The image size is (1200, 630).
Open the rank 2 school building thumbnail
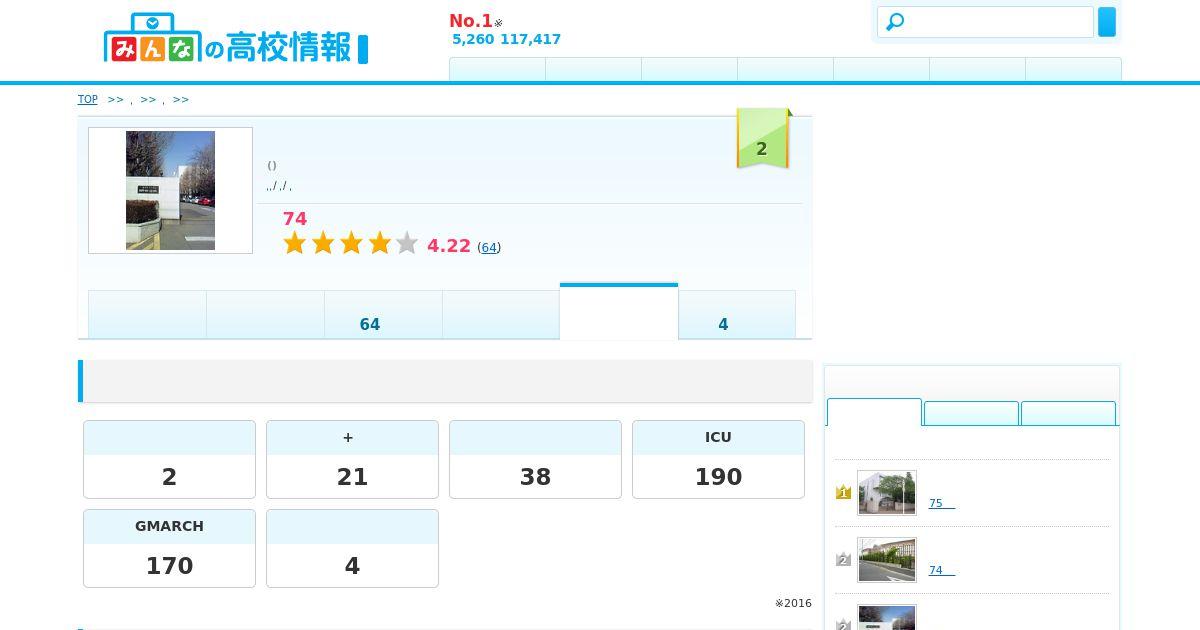pyautogui.click(x=887, y=560)
